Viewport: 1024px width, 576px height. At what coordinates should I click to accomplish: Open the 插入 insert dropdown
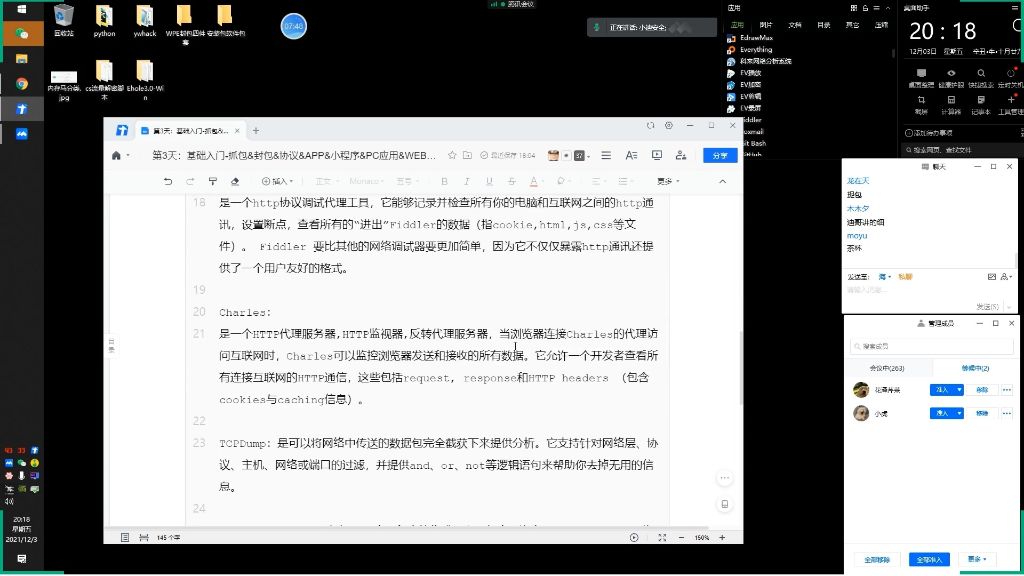(278, 181)
